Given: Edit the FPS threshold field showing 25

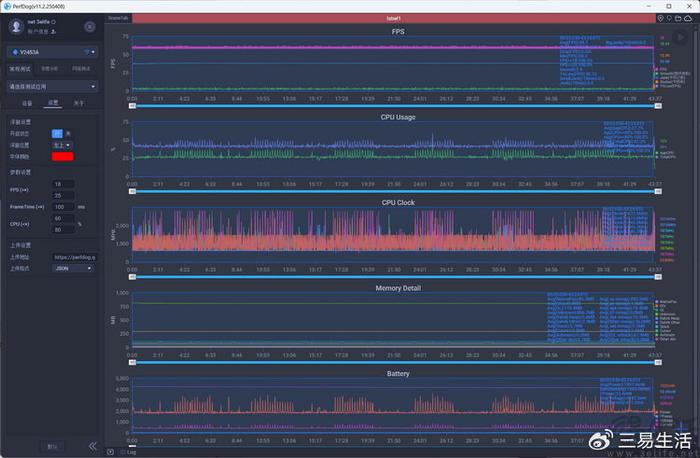Looking at the screenshot, I should point(63,196).
